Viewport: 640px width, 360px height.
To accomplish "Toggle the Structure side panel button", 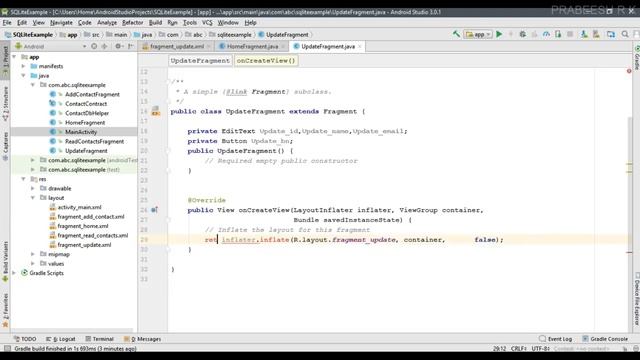I will pyautogui.click(x=5, y=104).
